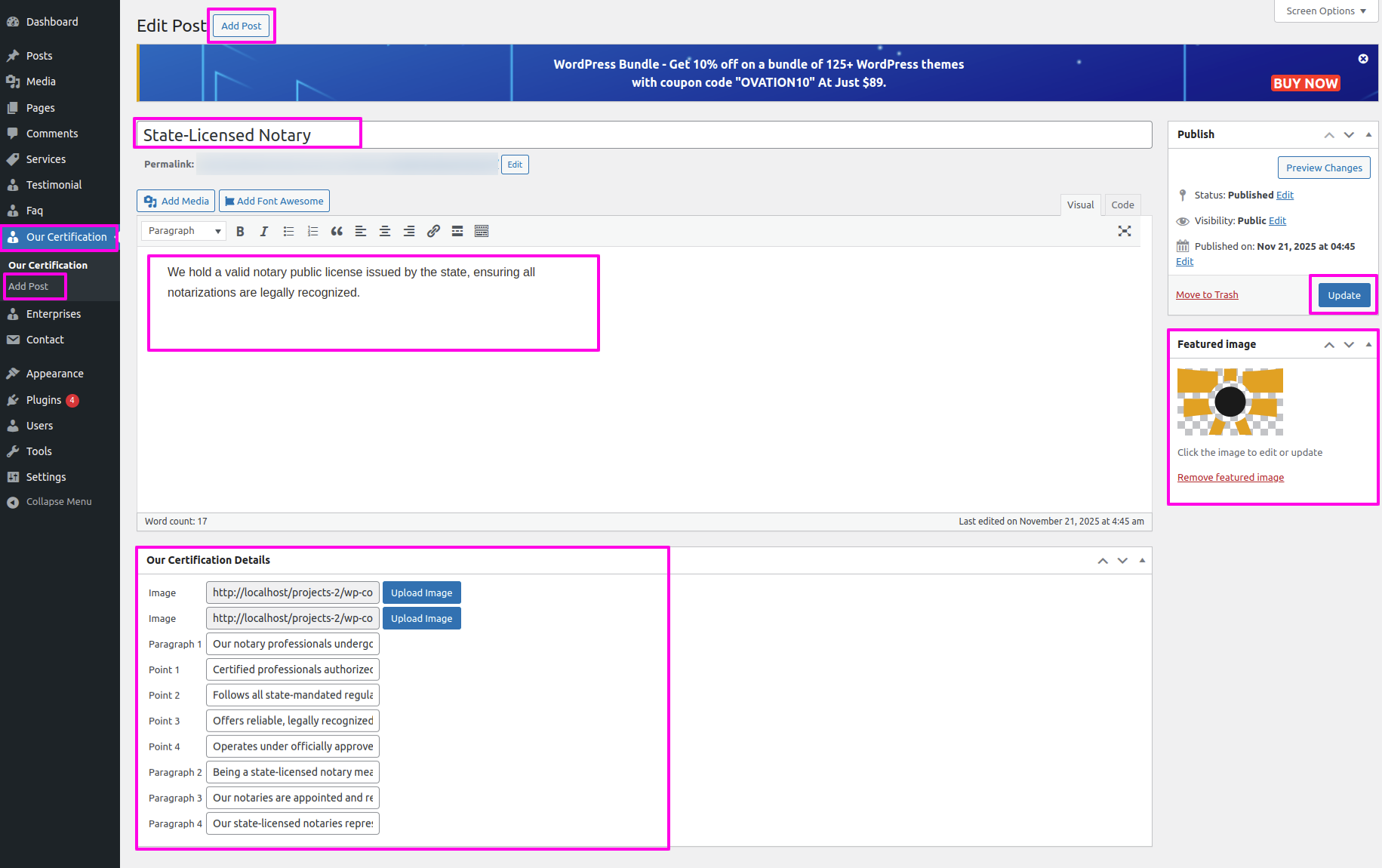Center align the text
Viewport: 1382px width, 868px height.
pyautogui.click(x=385, y=232)
